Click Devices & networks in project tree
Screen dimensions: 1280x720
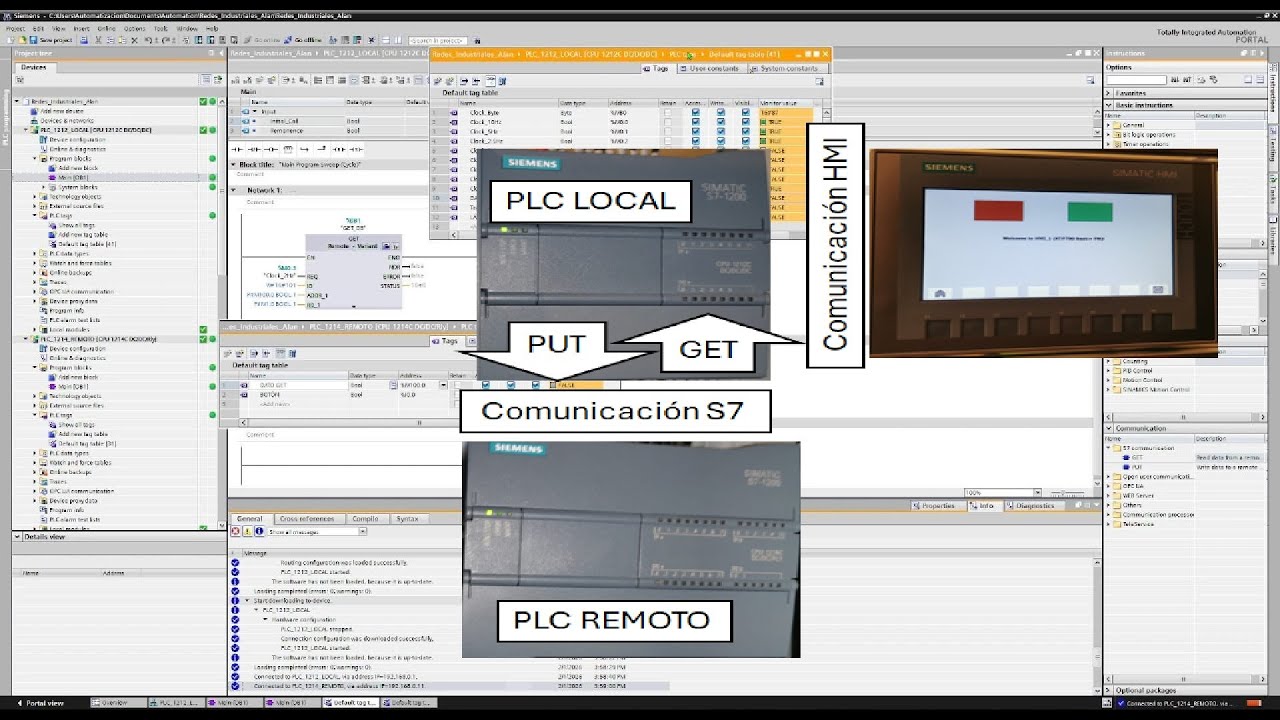[67, 121]
